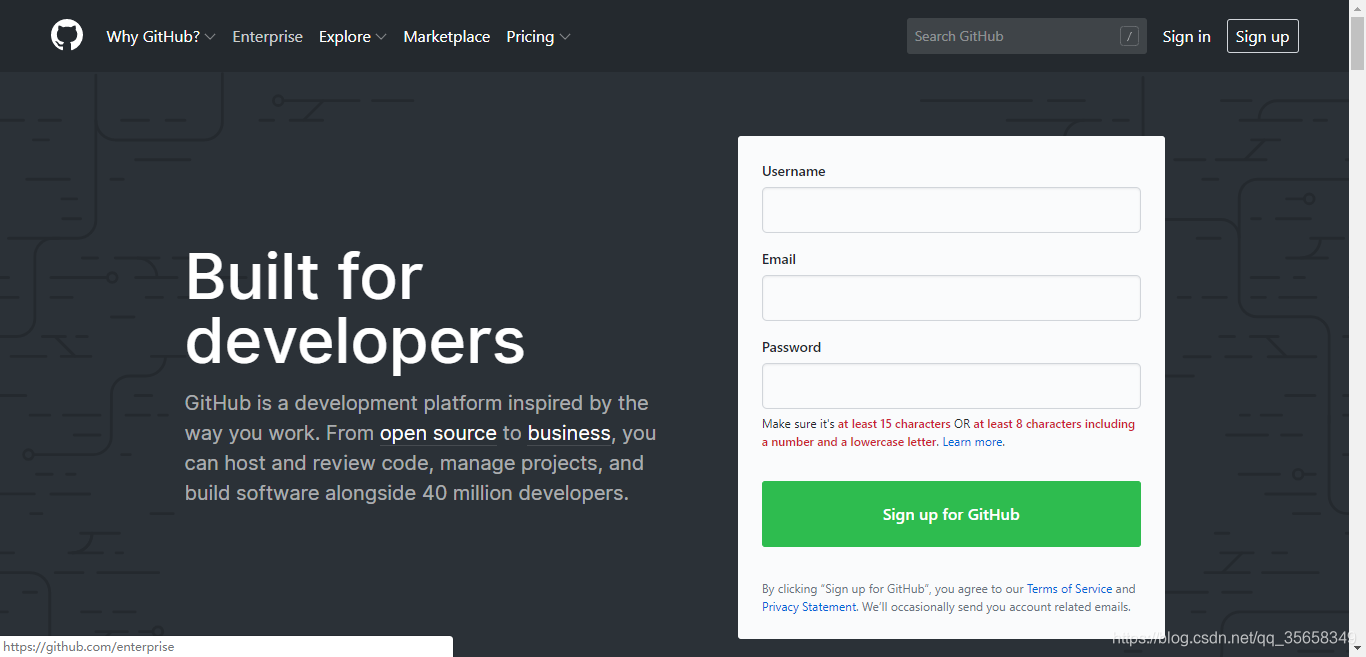Viewport: 1366px width, 657px height.
Task: Click the Username field label
Action: point(794,171)
